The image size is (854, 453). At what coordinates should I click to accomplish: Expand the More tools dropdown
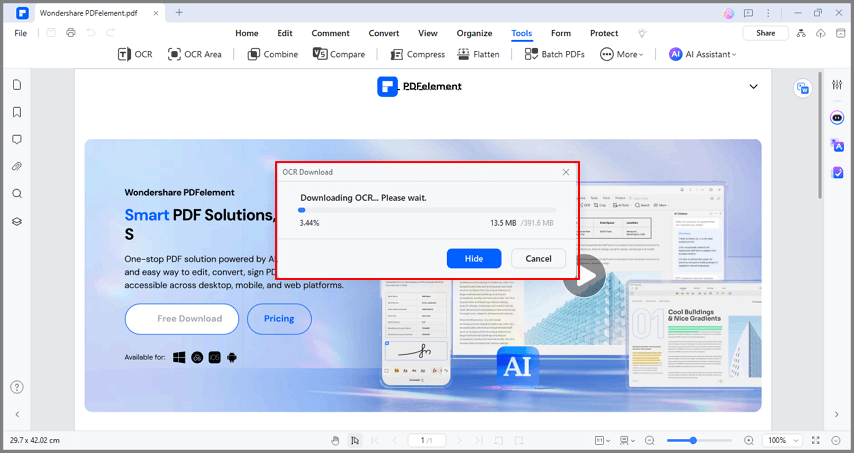click(x=621, y=54)
